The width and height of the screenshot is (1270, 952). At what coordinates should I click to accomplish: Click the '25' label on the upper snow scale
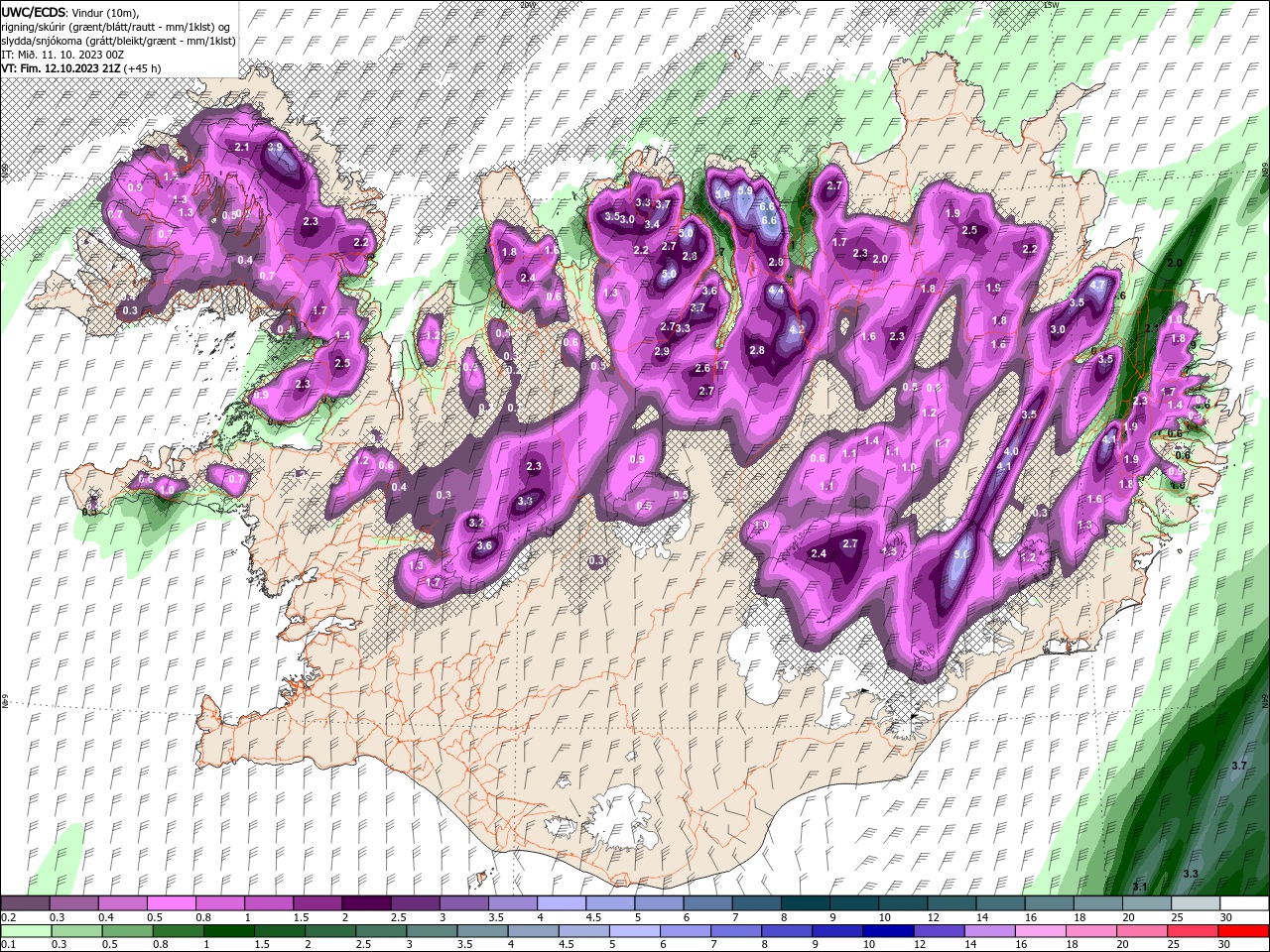point(1177,917)
